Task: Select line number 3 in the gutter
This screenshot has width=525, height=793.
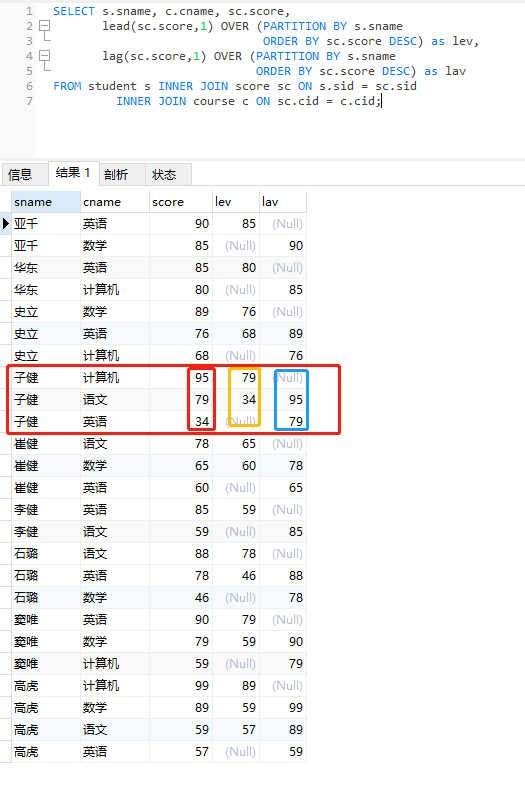Action: [x=29, y=41]
